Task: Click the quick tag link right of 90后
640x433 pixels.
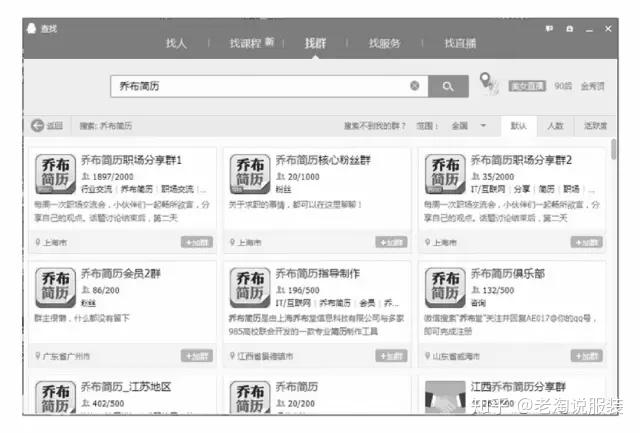Action: tap(592, 86)
